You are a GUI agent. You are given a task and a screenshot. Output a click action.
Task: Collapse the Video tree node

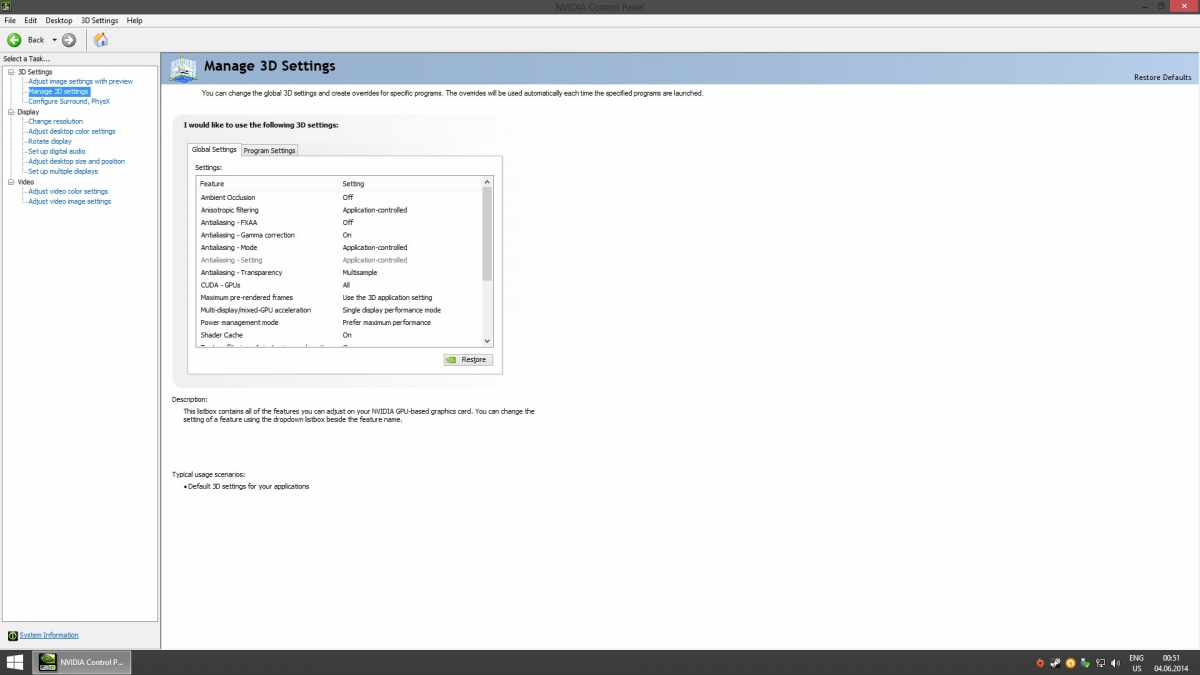point(10,182)
